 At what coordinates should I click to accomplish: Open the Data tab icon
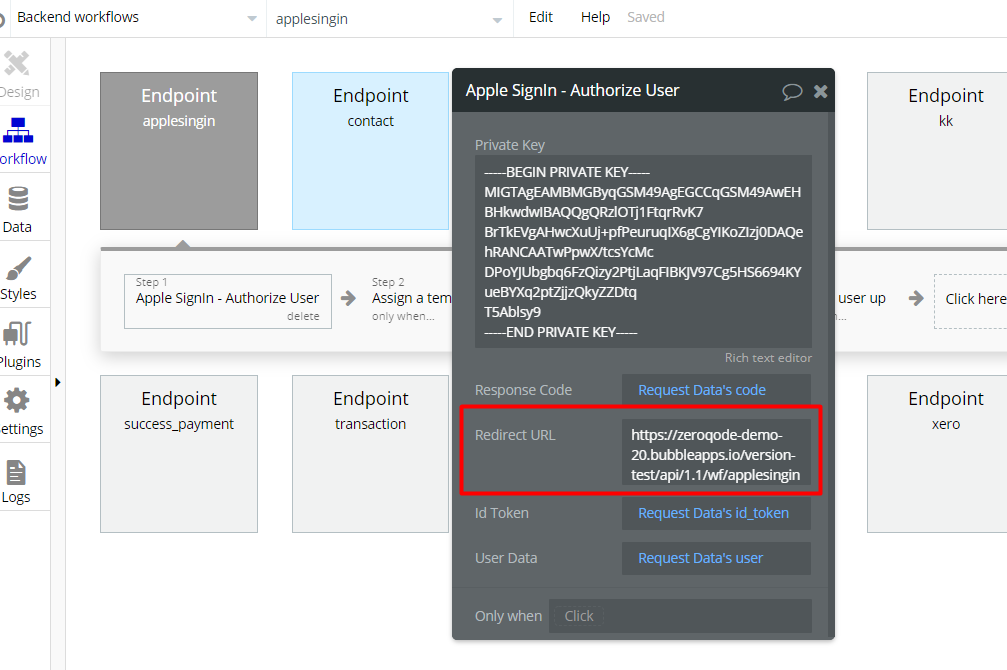[18, 198]
